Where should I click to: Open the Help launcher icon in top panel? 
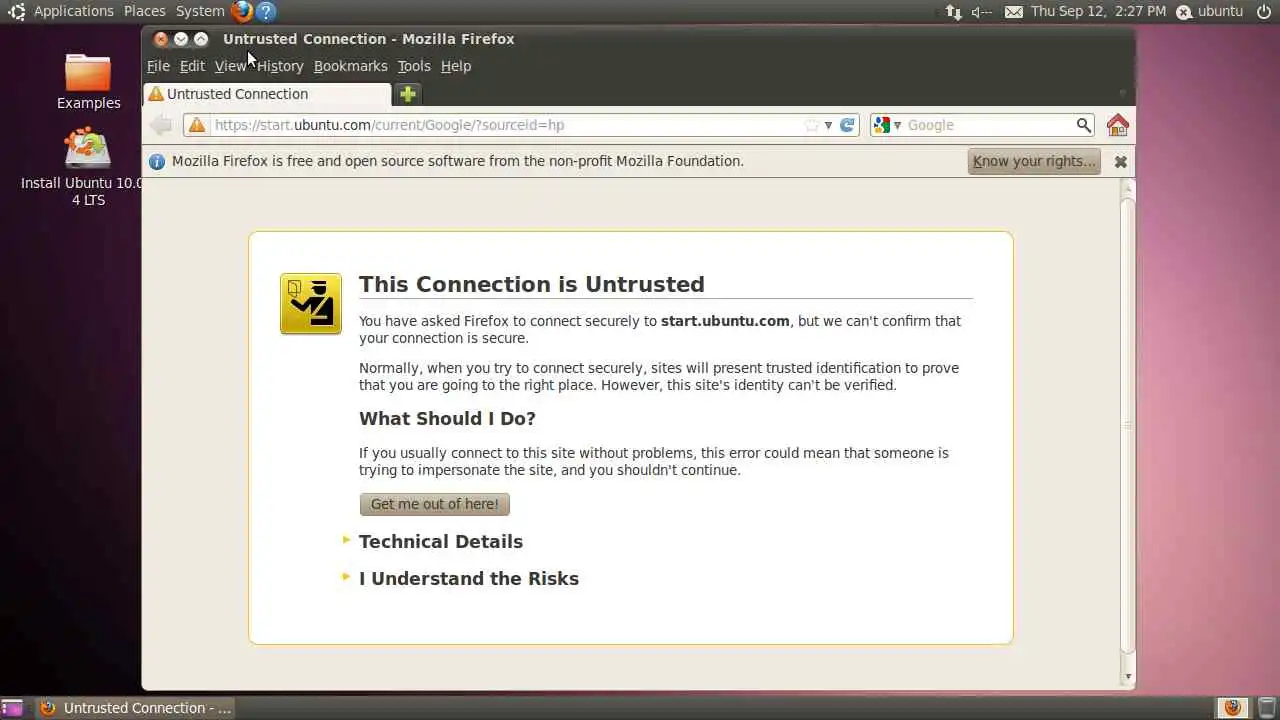coord(265,12)
